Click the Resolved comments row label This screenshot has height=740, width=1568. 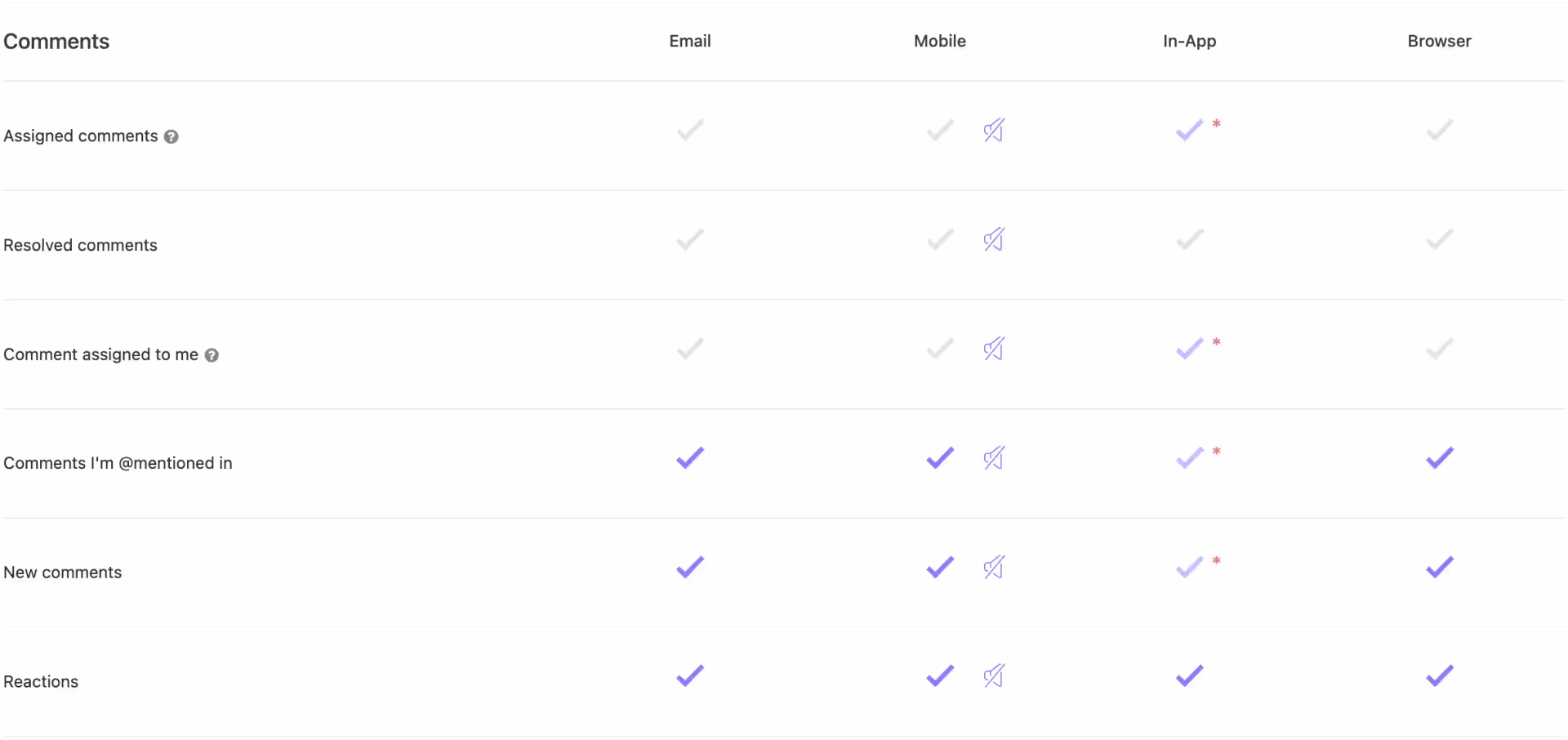pos(80,245)
